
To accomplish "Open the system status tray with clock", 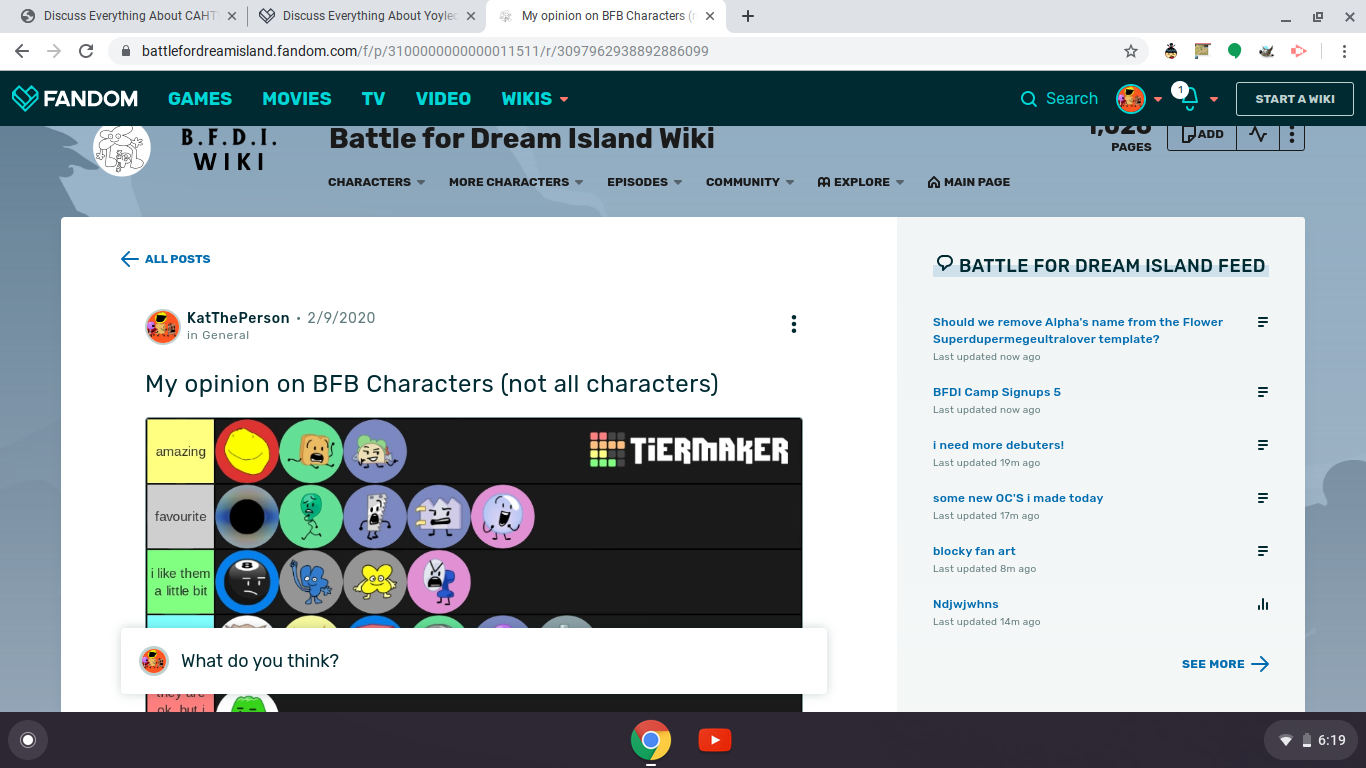I will coord(1311,740).
